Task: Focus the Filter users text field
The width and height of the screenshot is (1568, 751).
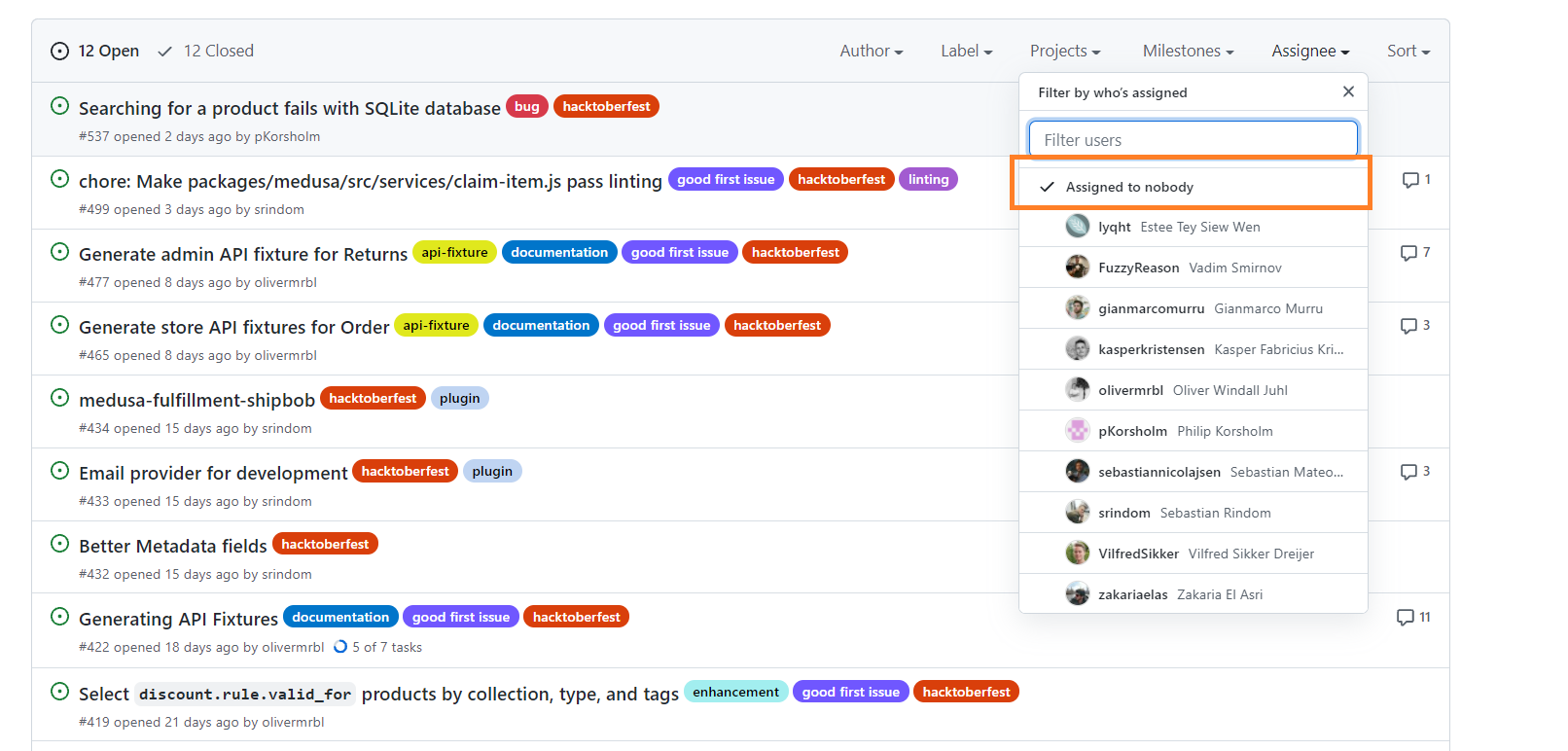Action: (1193, 140)
